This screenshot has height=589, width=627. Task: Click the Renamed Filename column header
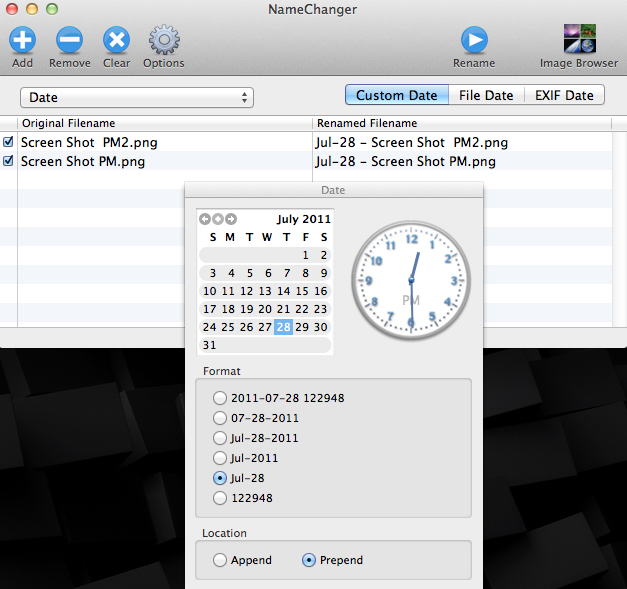click(462, 123)
